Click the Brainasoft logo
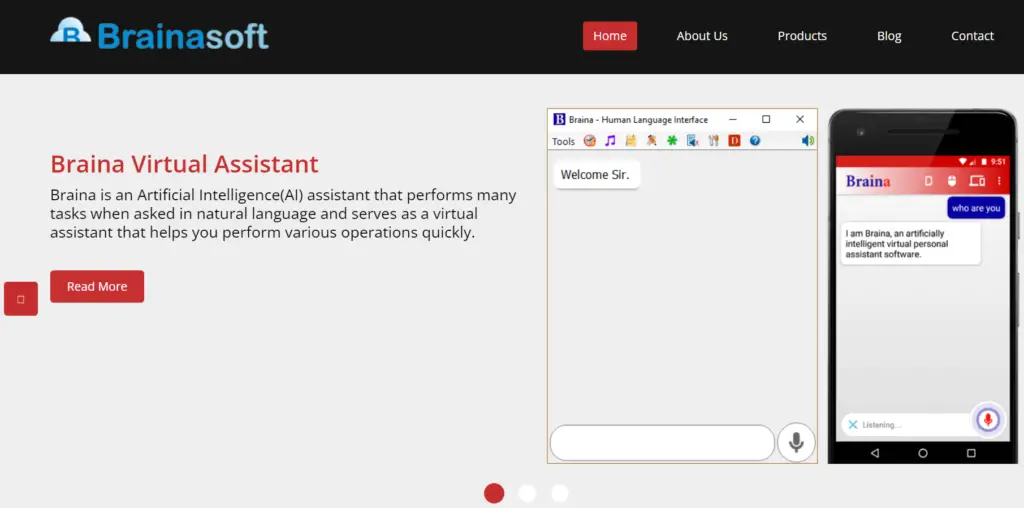This screenshot has height=508, width=1024. pos(160,35)
